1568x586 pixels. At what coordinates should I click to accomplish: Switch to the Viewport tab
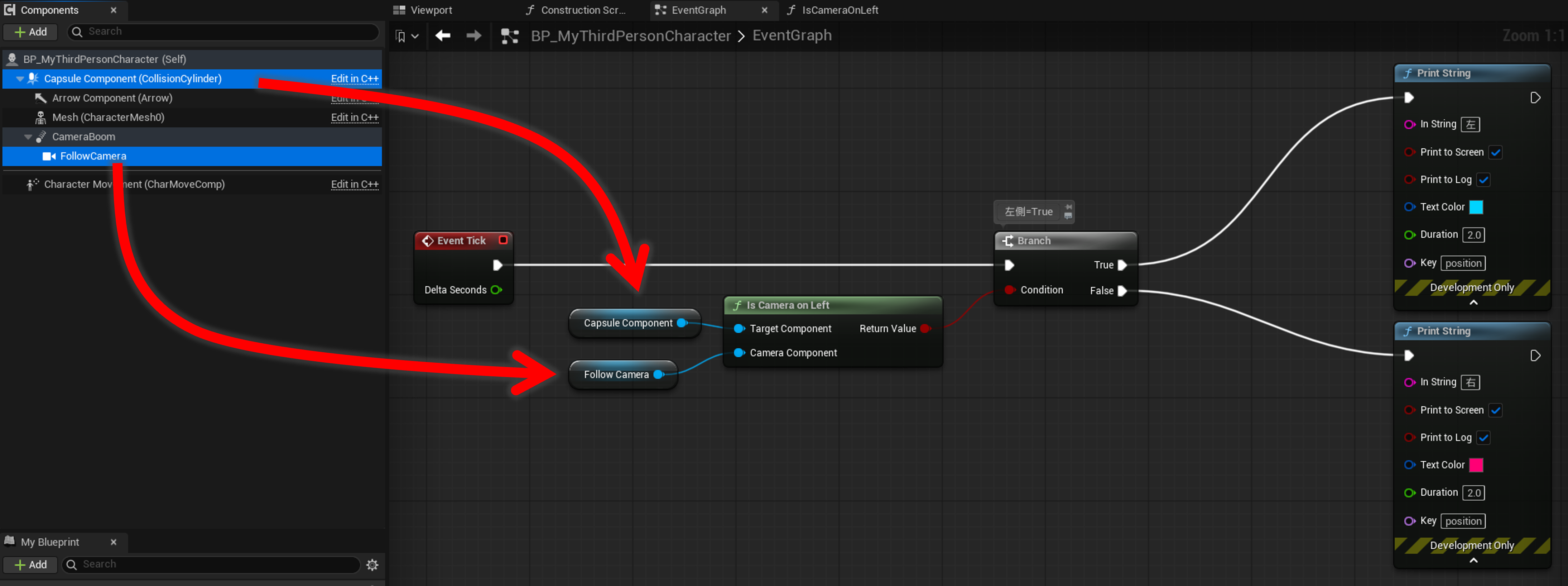point(431,10)
